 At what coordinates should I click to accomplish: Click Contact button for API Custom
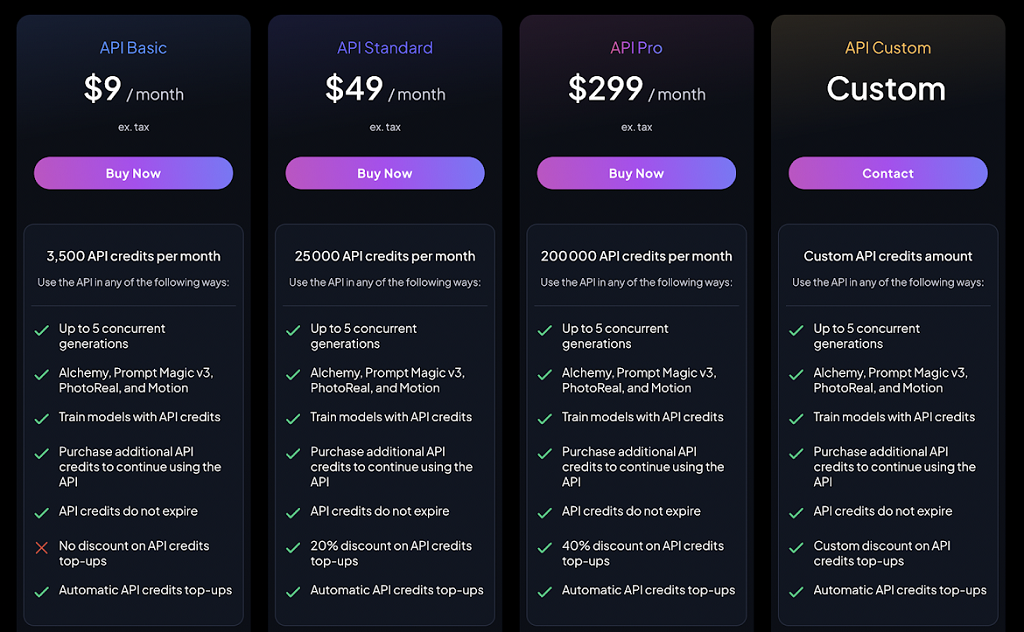pyautogui.click(x=887, y=173)
